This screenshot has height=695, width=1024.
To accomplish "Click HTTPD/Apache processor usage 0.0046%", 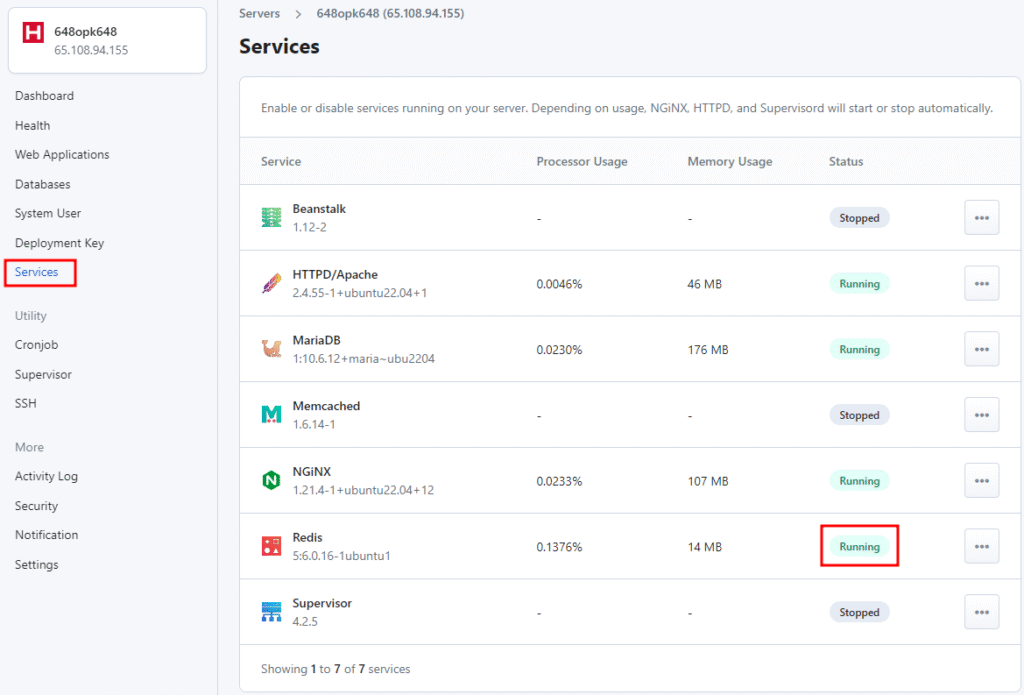I will (x=559, y=283).
